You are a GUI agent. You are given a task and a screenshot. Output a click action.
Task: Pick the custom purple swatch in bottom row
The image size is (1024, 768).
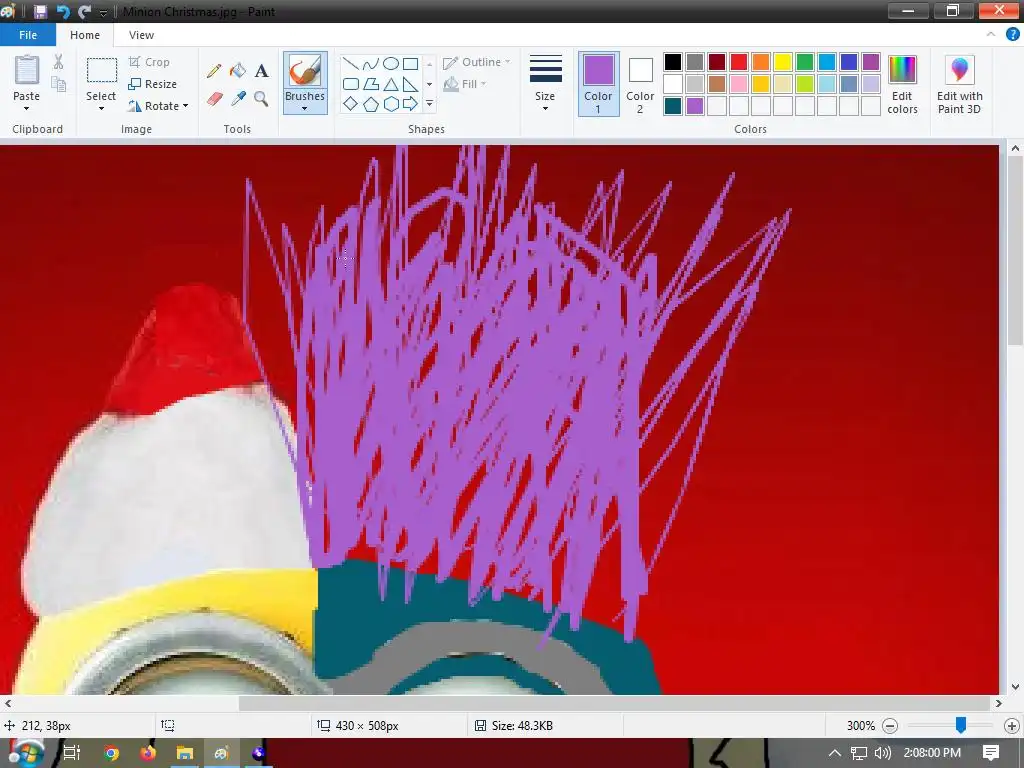[695, 106]
